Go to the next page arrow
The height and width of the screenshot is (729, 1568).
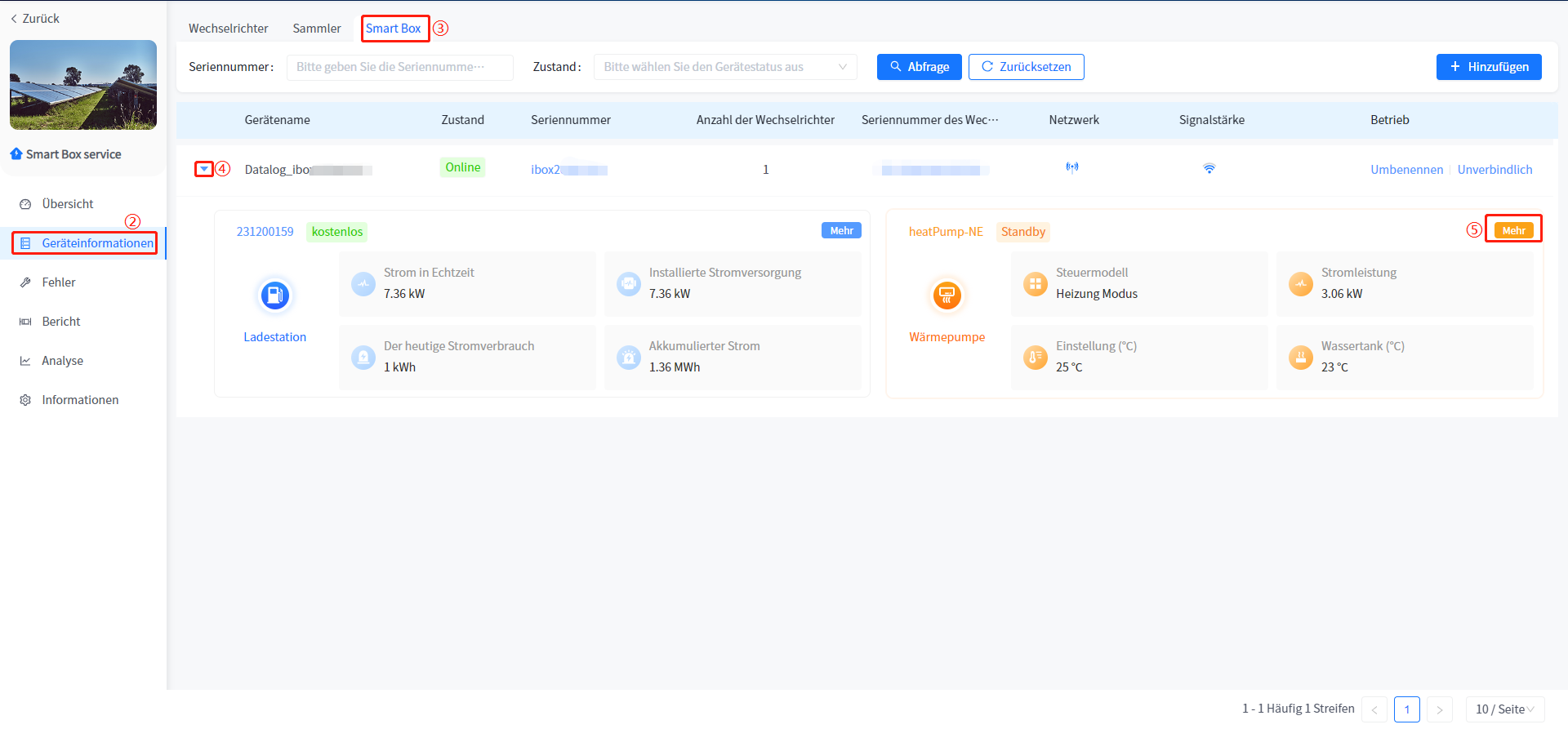(1440, 709)
